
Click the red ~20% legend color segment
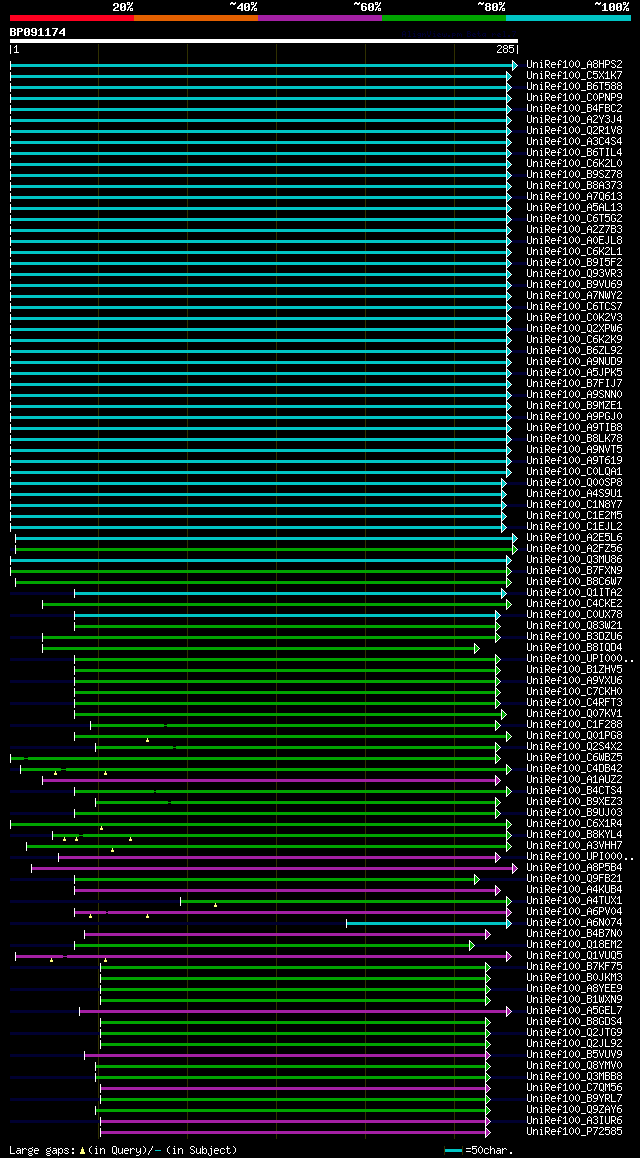click(72, 17)
